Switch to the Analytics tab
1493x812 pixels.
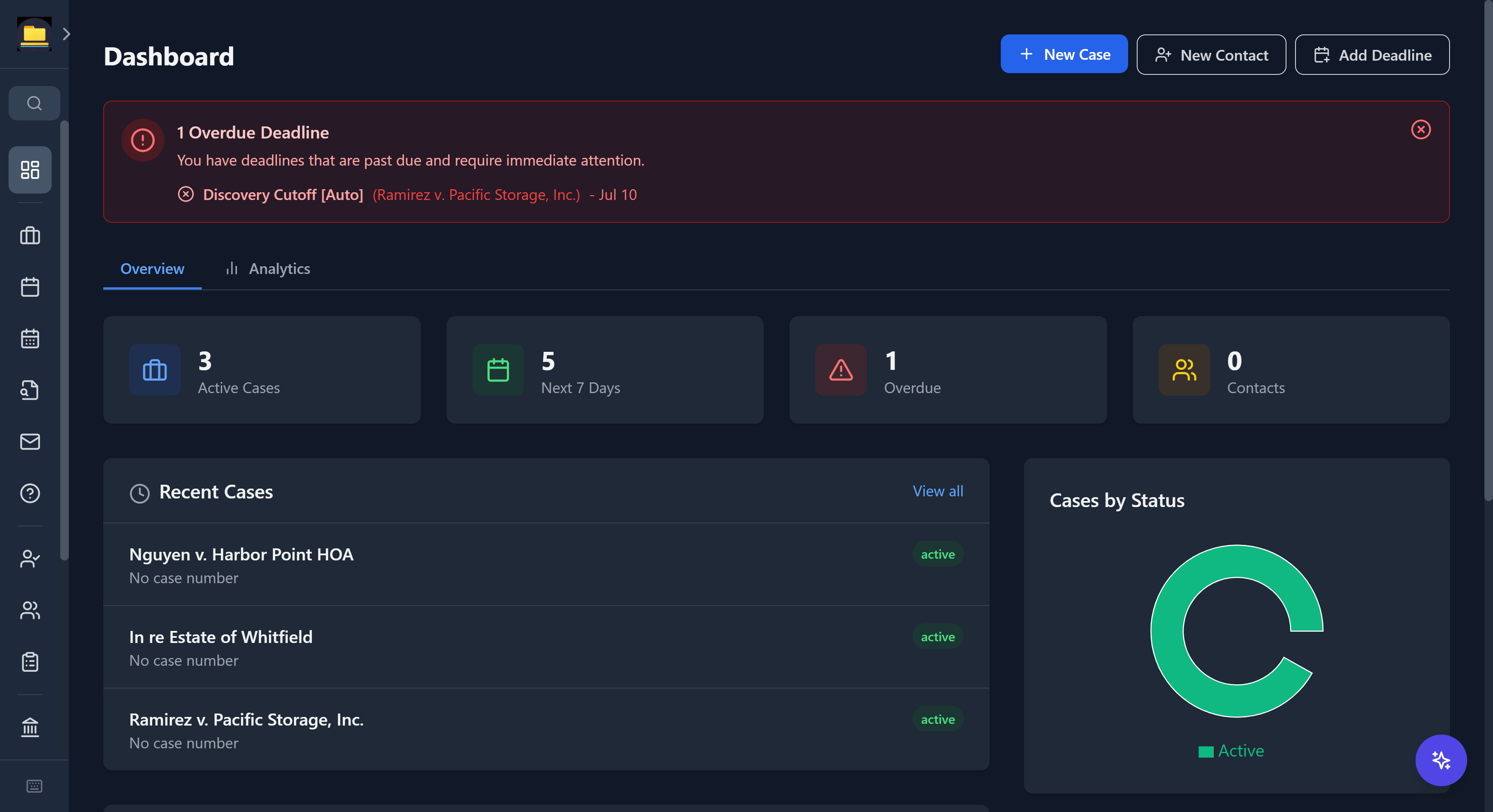(268, 269)
